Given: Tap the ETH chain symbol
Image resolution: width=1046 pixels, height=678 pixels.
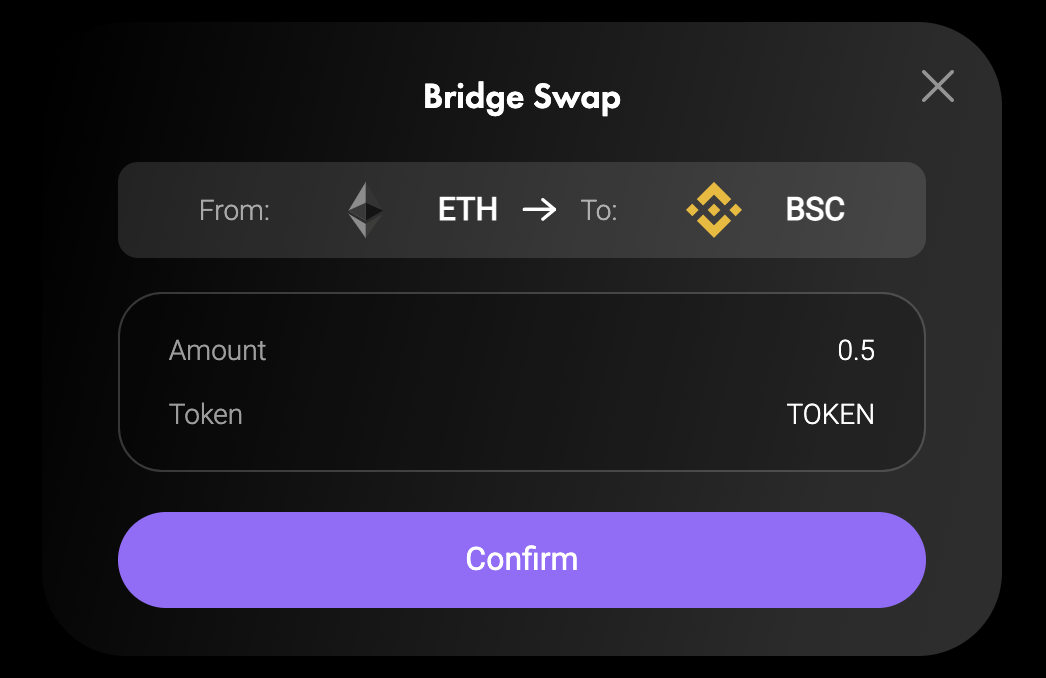Looking at the screenshot, I should click(467, 210).
